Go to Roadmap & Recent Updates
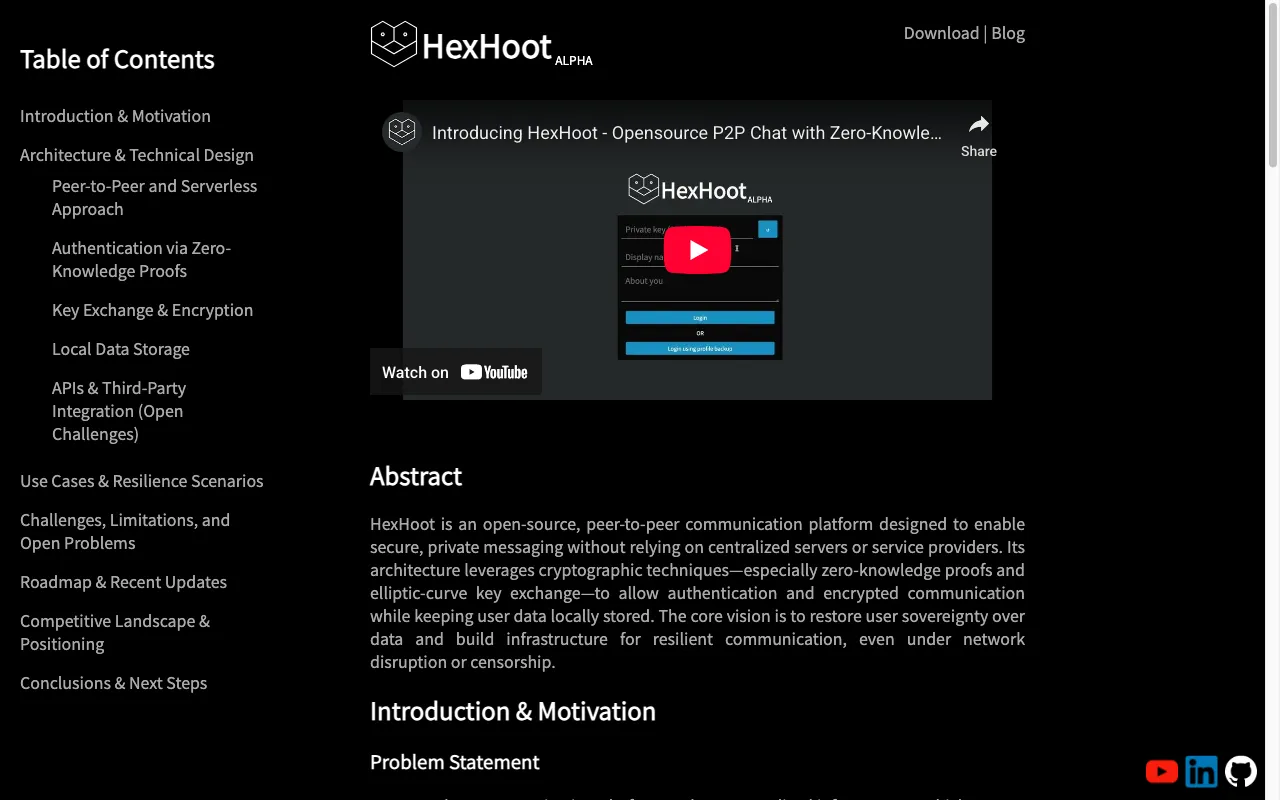Image resolution: width=1280 pixels, height=800 pixels. pos(123,582)
